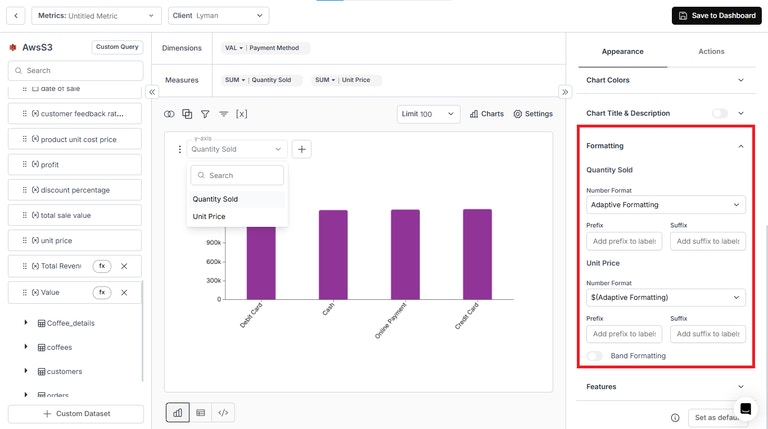Click the Custom Dataset button
Image resolution: width=768 pixels, height=429 pixels.
pos(76,414)
